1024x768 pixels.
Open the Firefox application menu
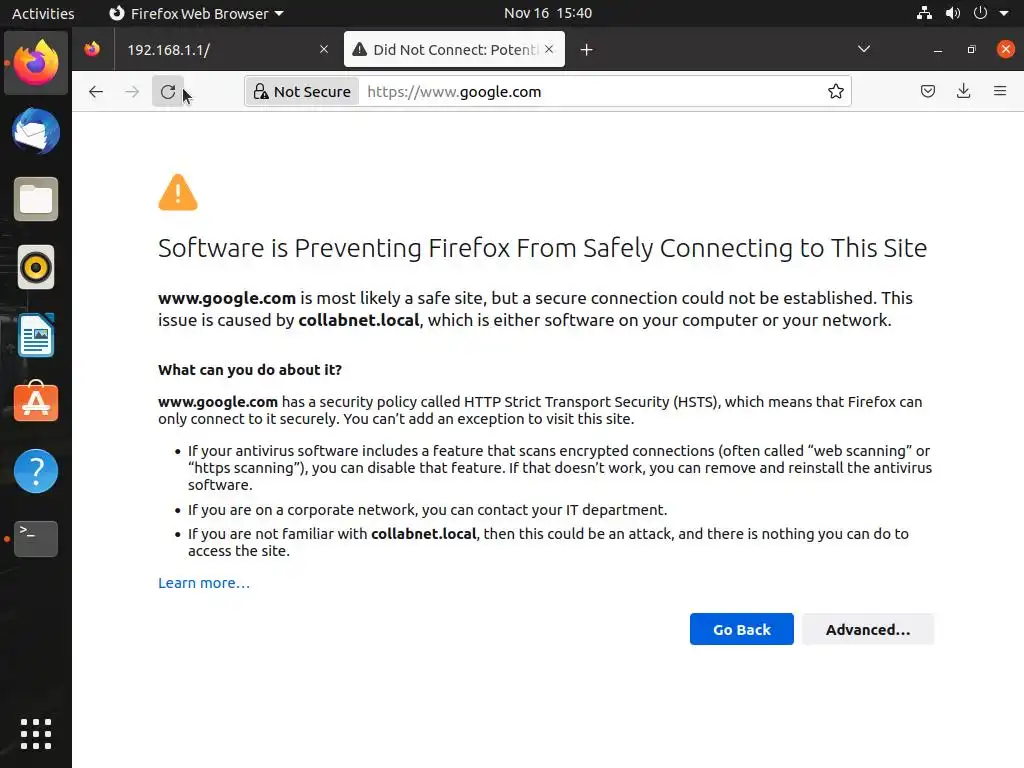pyautogui.click(x=1000, y=92)
